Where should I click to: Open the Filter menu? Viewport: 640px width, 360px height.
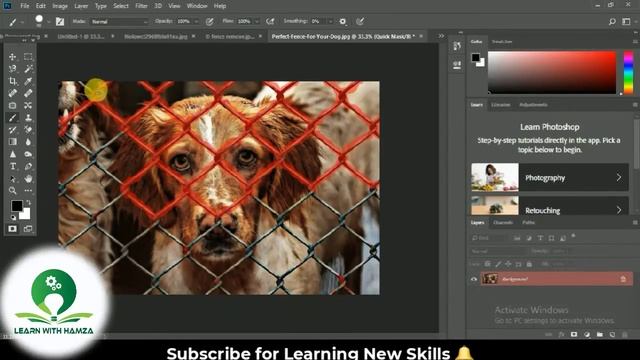[x=141, y=6]
